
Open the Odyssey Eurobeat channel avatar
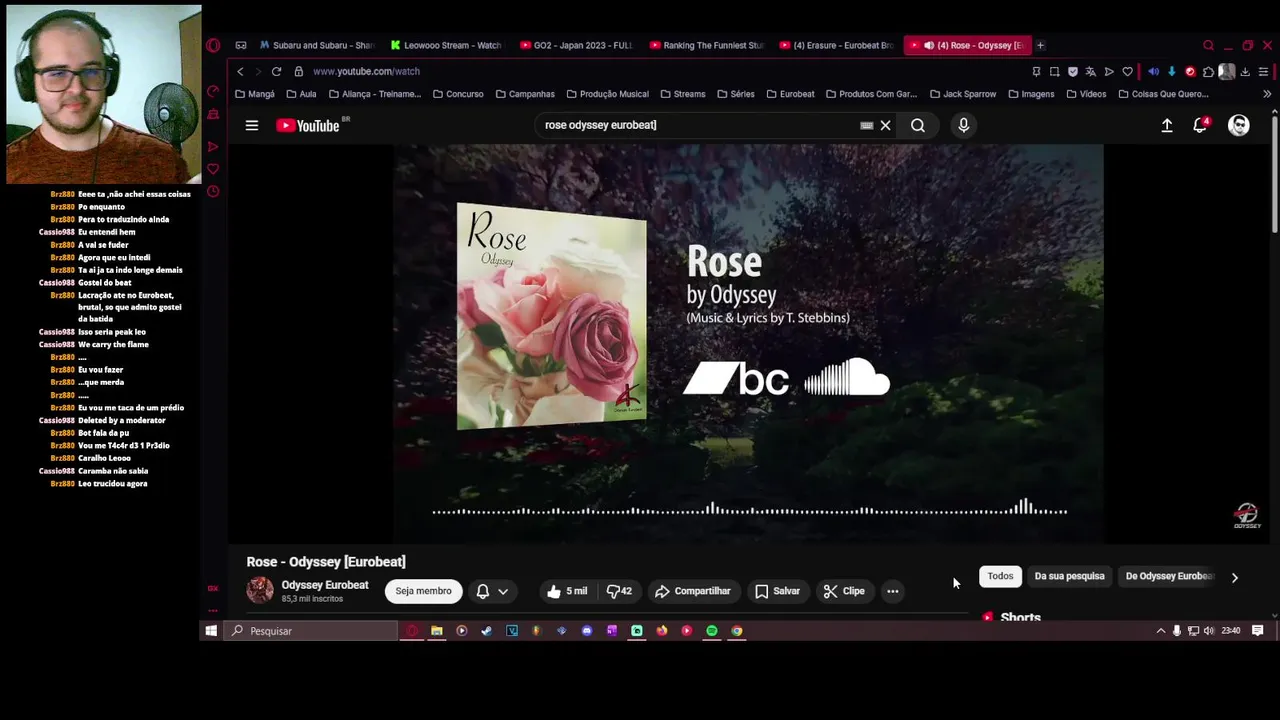click(x=260, y=590)
